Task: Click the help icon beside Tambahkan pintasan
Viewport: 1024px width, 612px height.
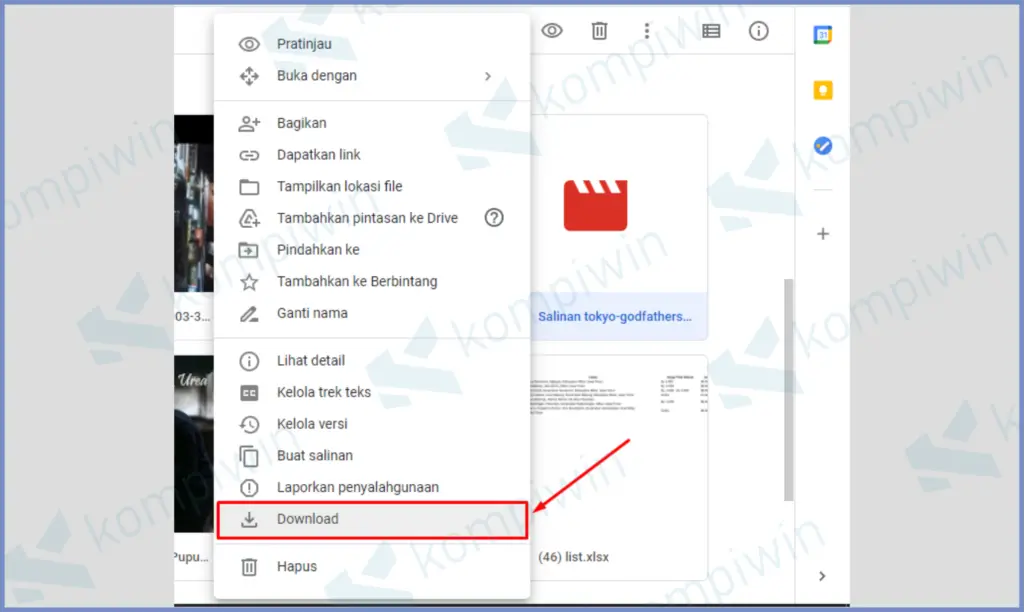Action: [493, 218]
